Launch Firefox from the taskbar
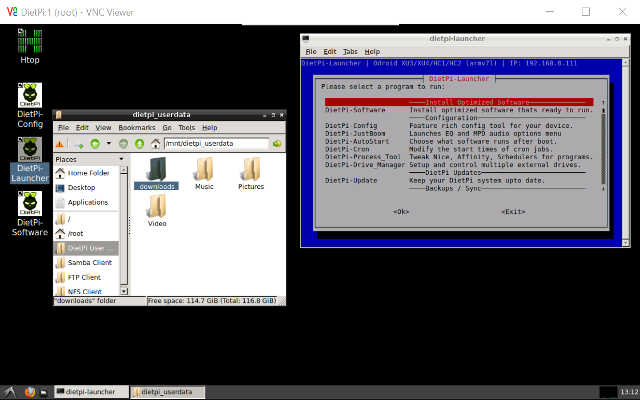This screenshot has height=400, width=640. 30,392
